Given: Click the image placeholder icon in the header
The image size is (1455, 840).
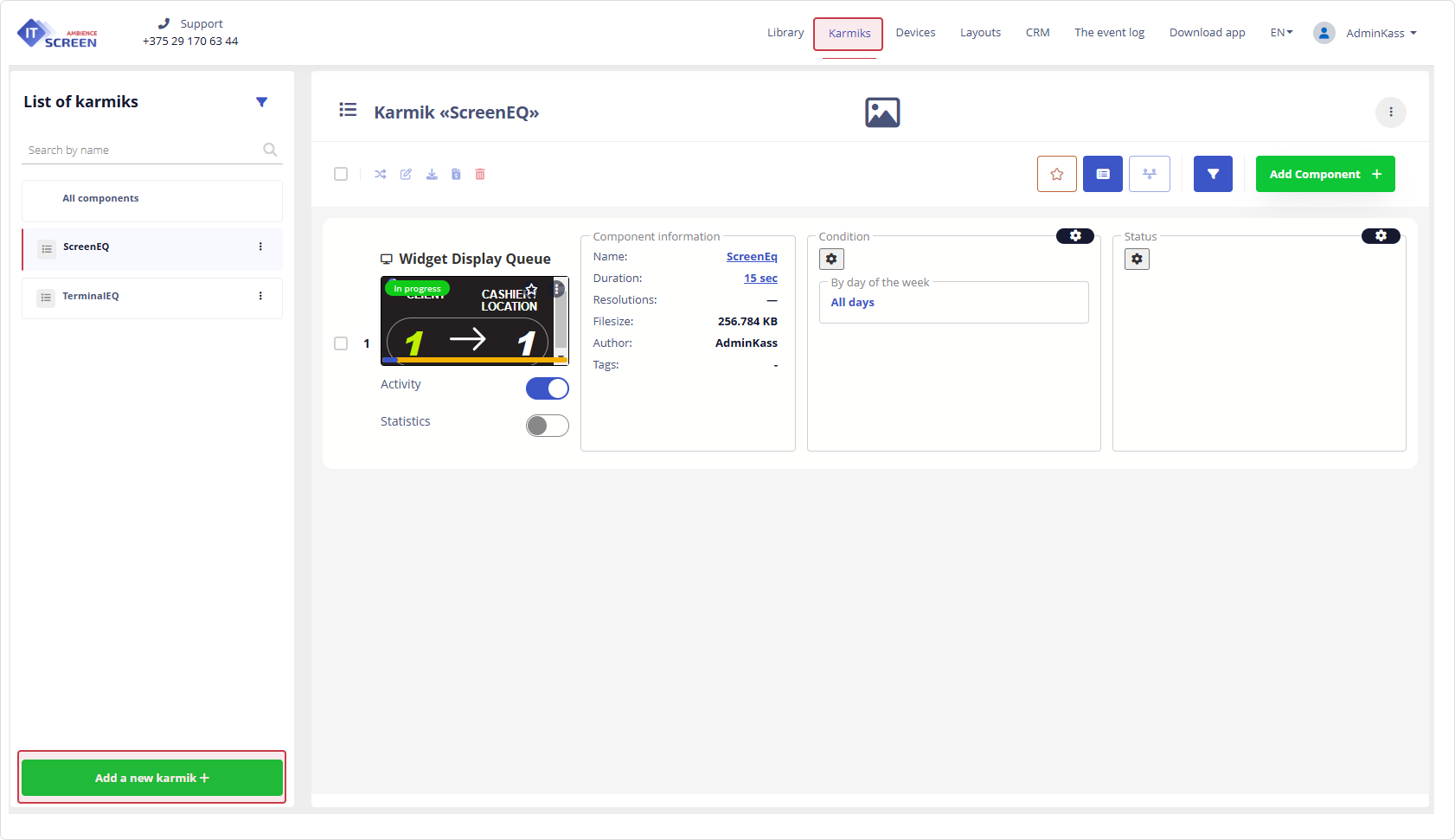Looking at the screenshot, I should pos(882,112).
